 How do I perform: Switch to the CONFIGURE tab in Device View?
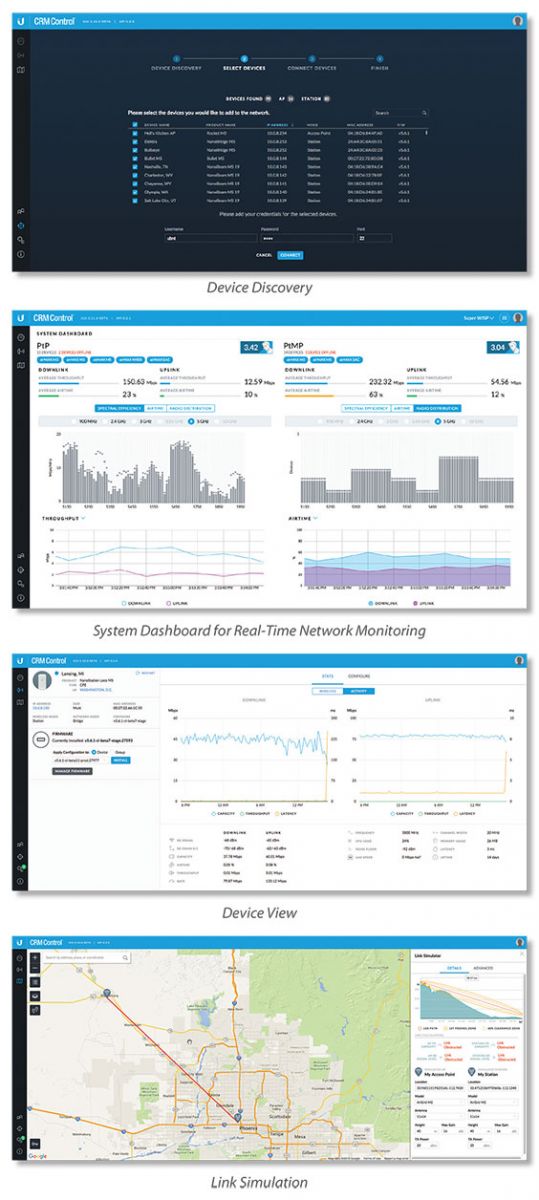[358, 675]
